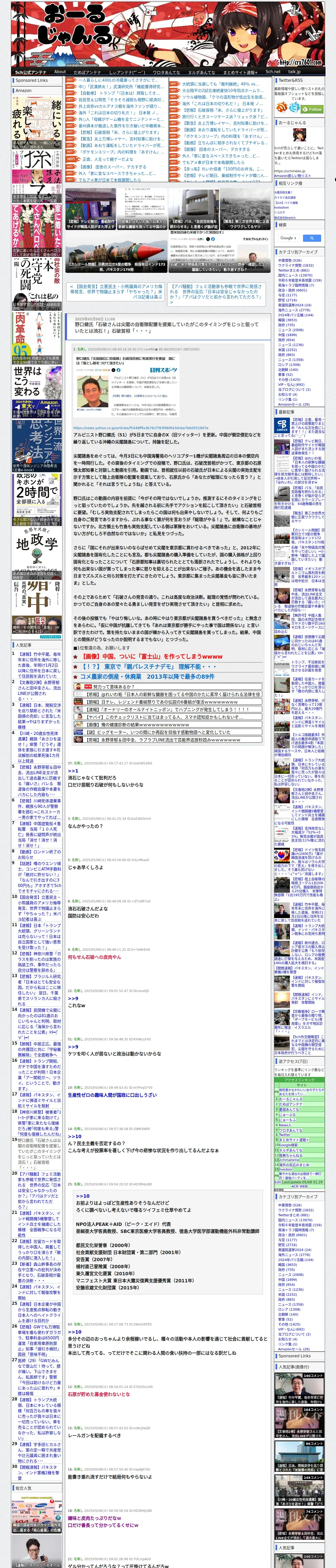The image size is (336, 1568).
Task: Click the blue search magnifier button
Action: pyautogui.click(x=312, y=238)
